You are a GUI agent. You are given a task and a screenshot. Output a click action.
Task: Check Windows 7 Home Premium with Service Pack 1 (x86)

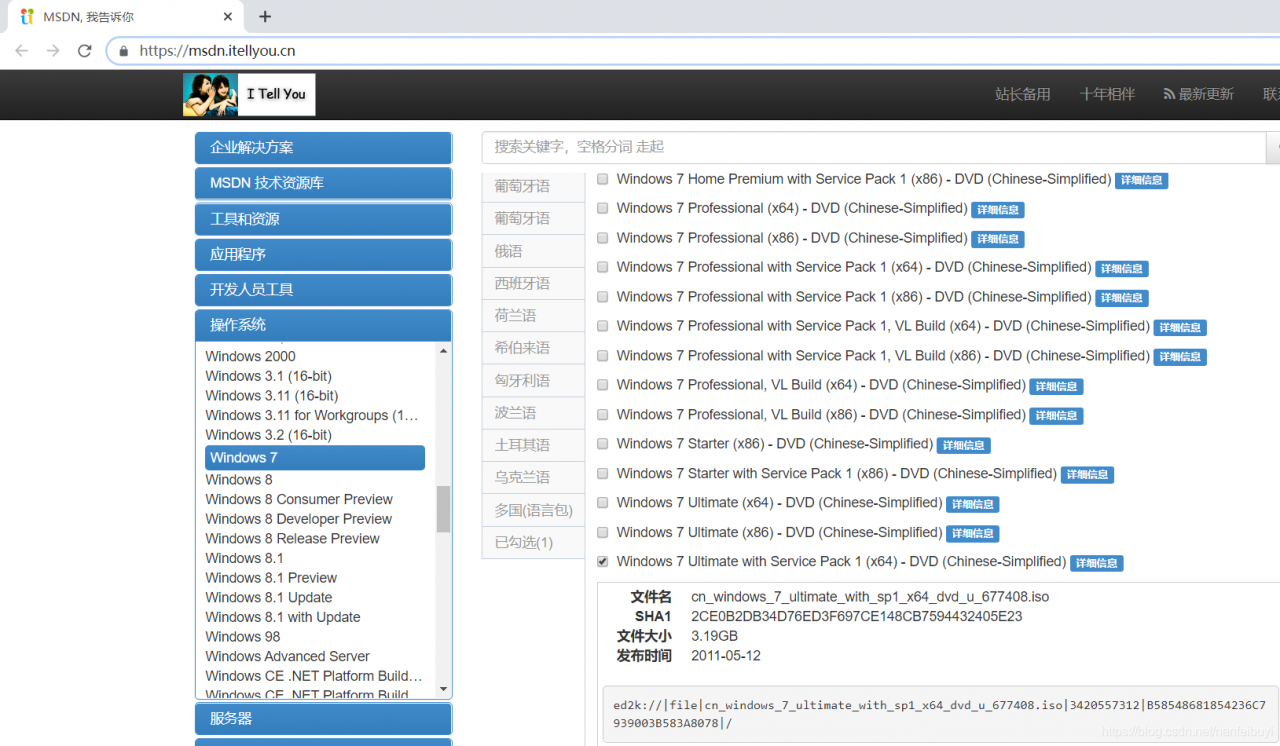(x=603, y=179)
